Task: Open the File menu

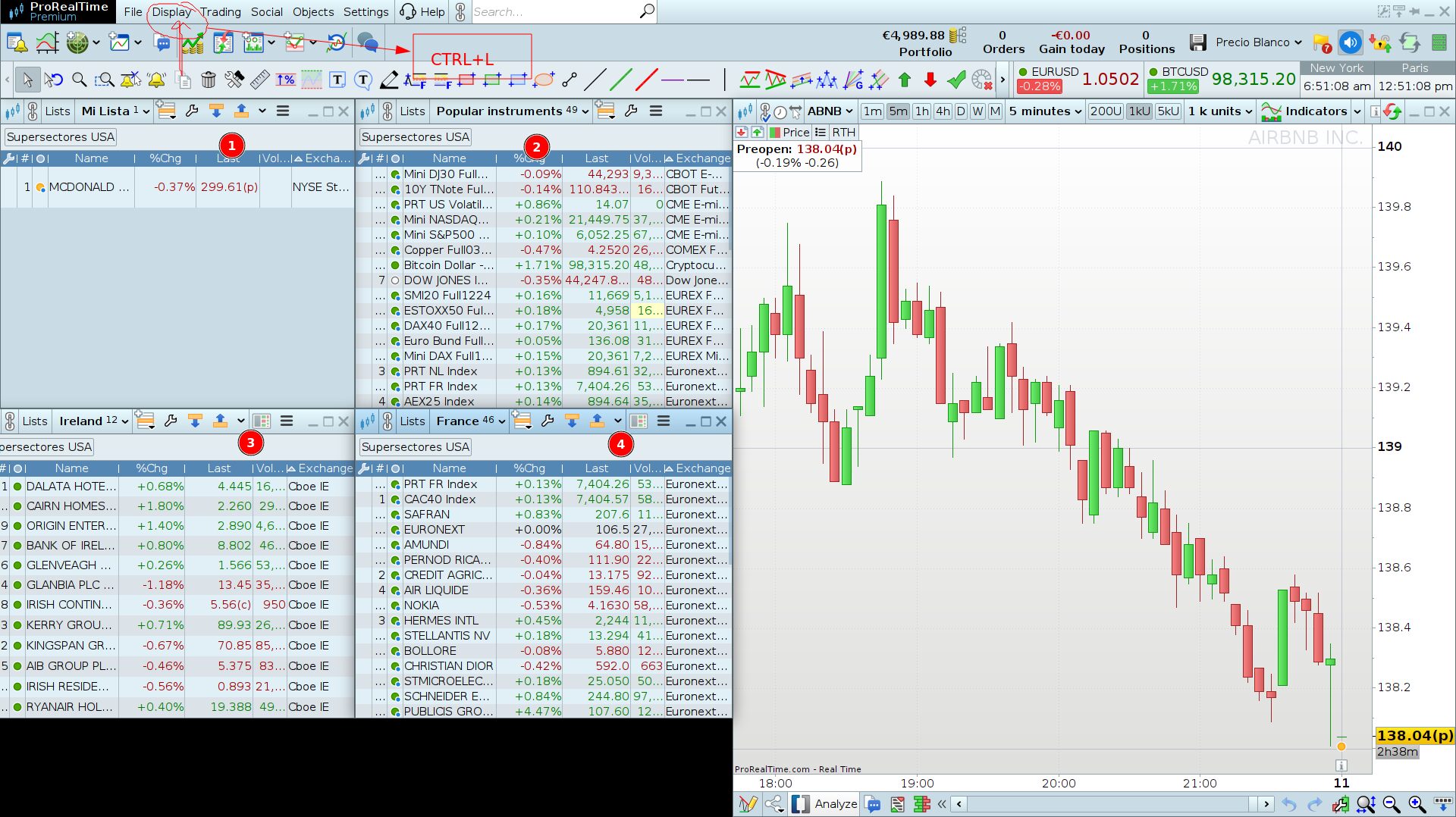Action: [133, 12]
